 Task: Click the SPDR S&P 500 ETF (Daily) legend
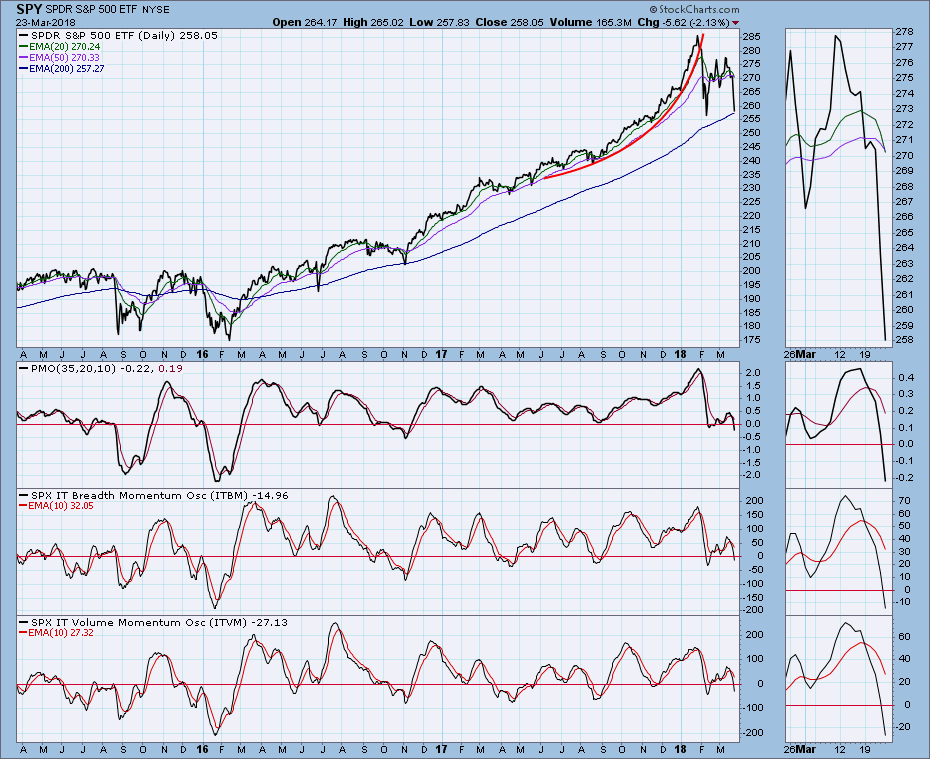[119, 36]
